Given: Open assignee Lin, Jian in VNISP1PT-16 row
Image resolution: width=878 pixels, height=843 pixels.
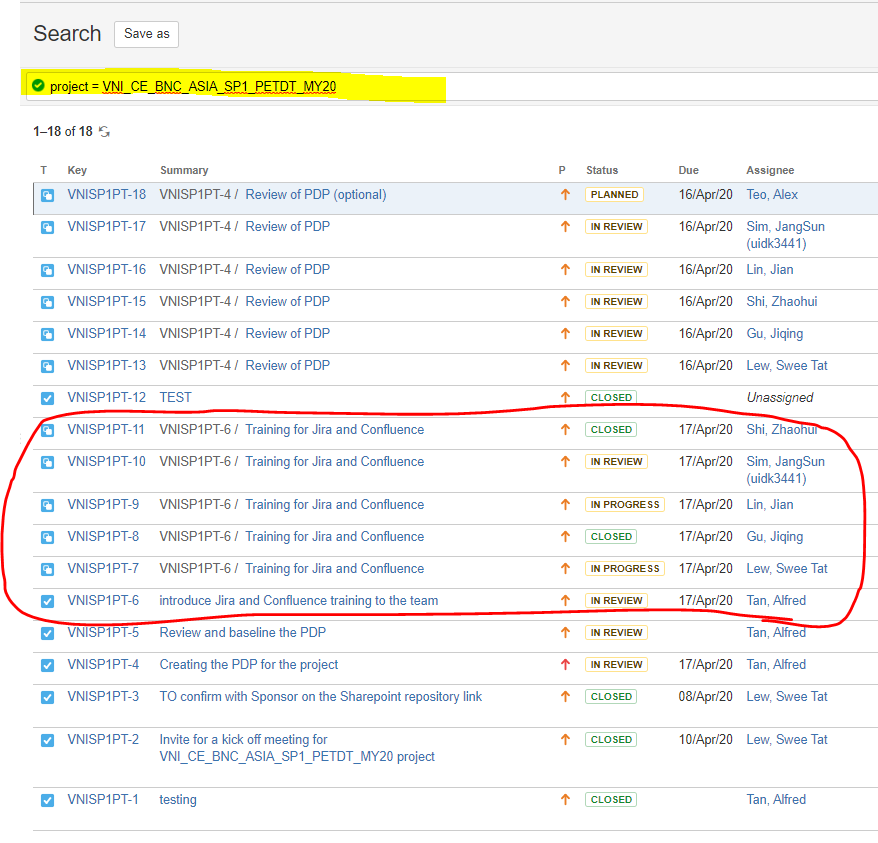Looking at the screenshot, I should tap(769, 269).
